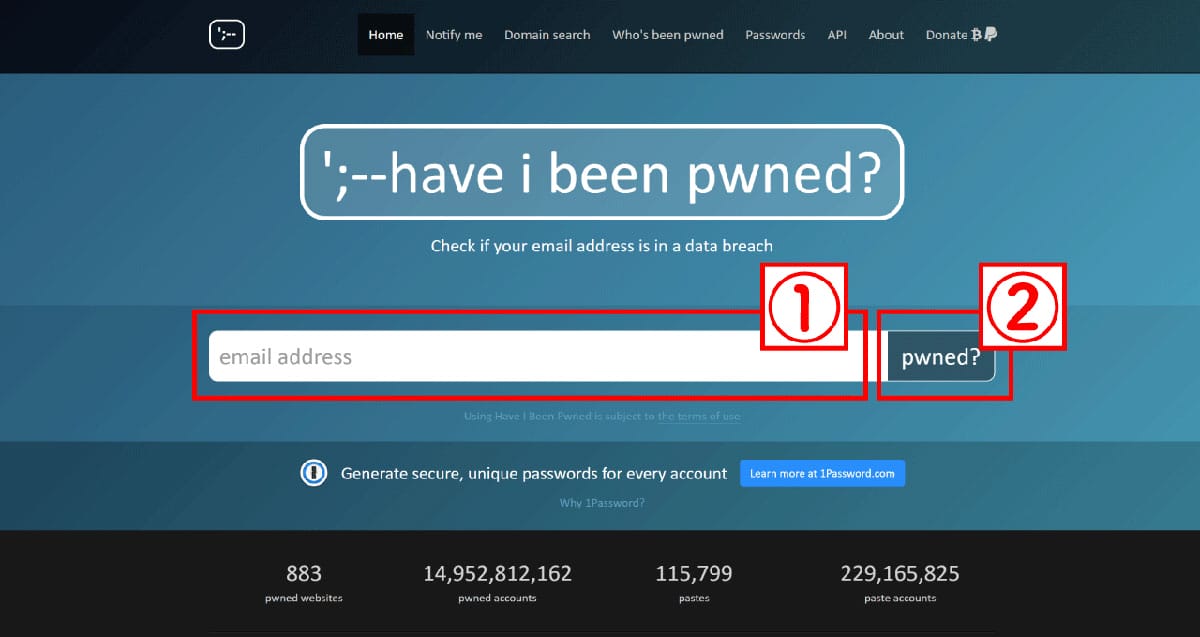Click the PayPal icon beside Donate
The height and width of the screenshot is (637, 1200).
(991, 35)
